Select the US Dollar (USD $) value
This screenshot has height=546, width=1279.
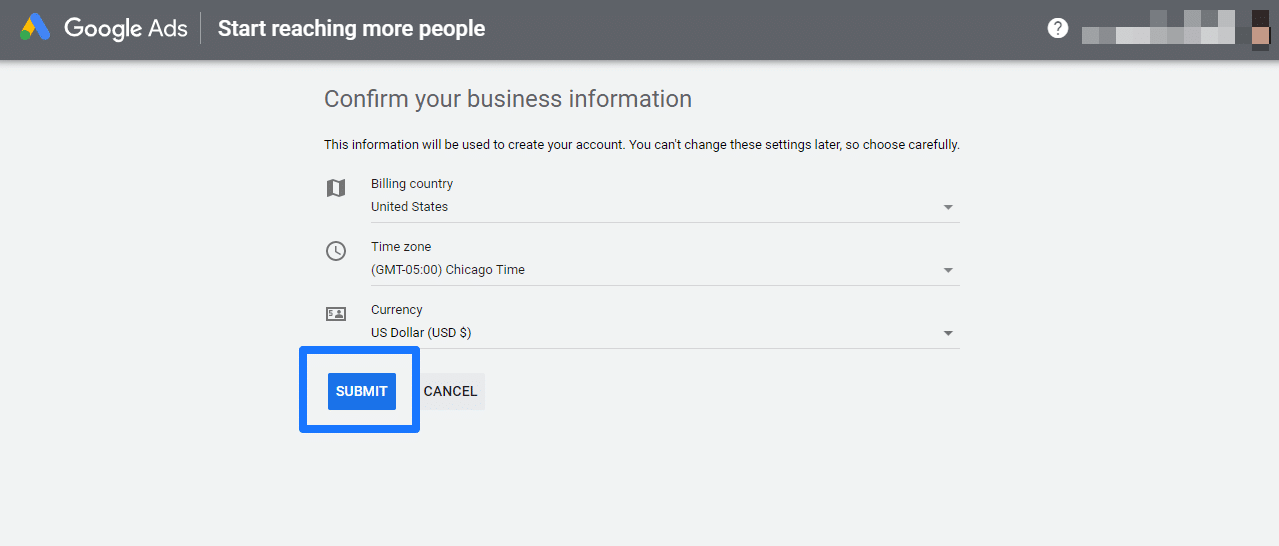coord(420,333)
